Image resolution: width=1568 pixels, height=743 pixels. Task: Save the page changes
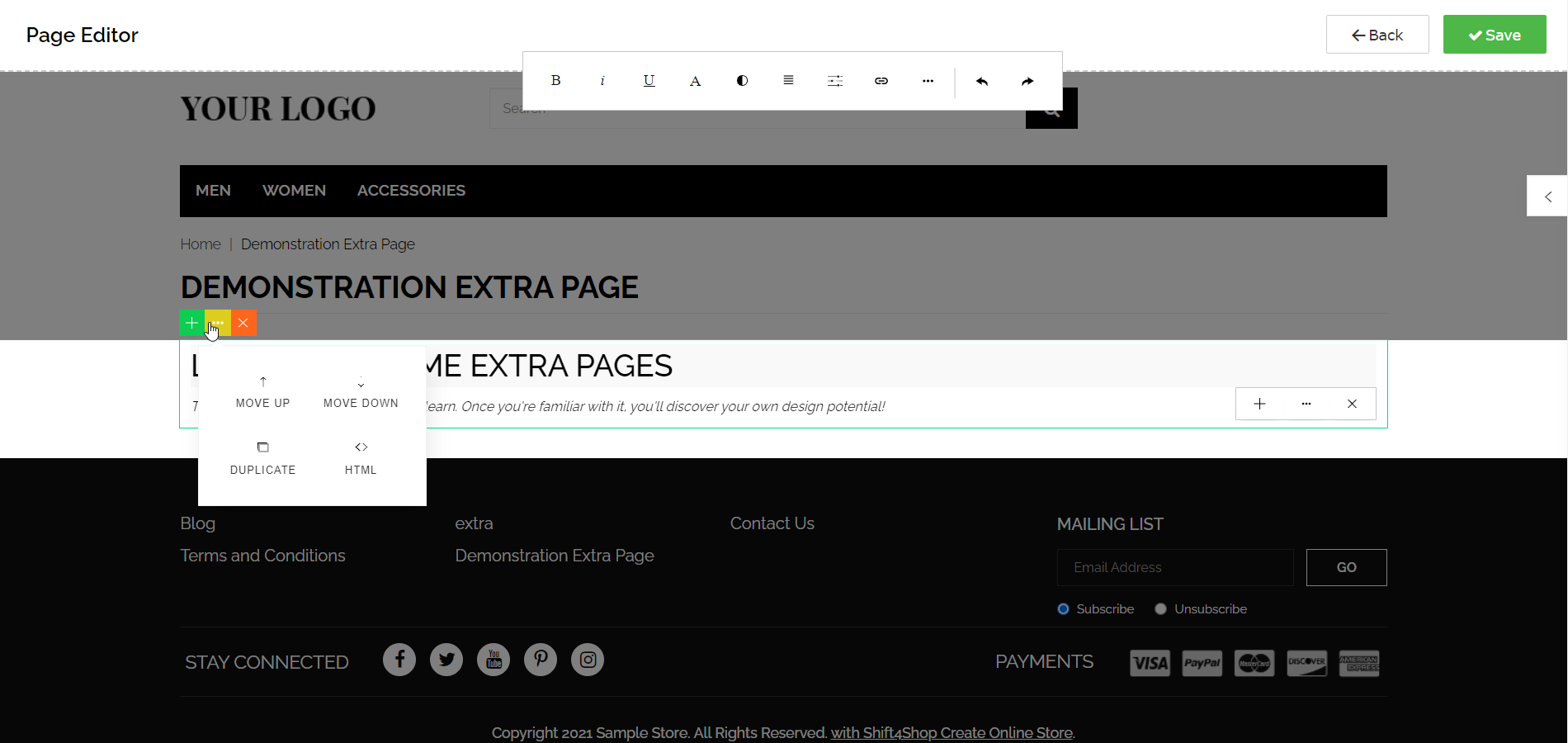click(1494, 35)
